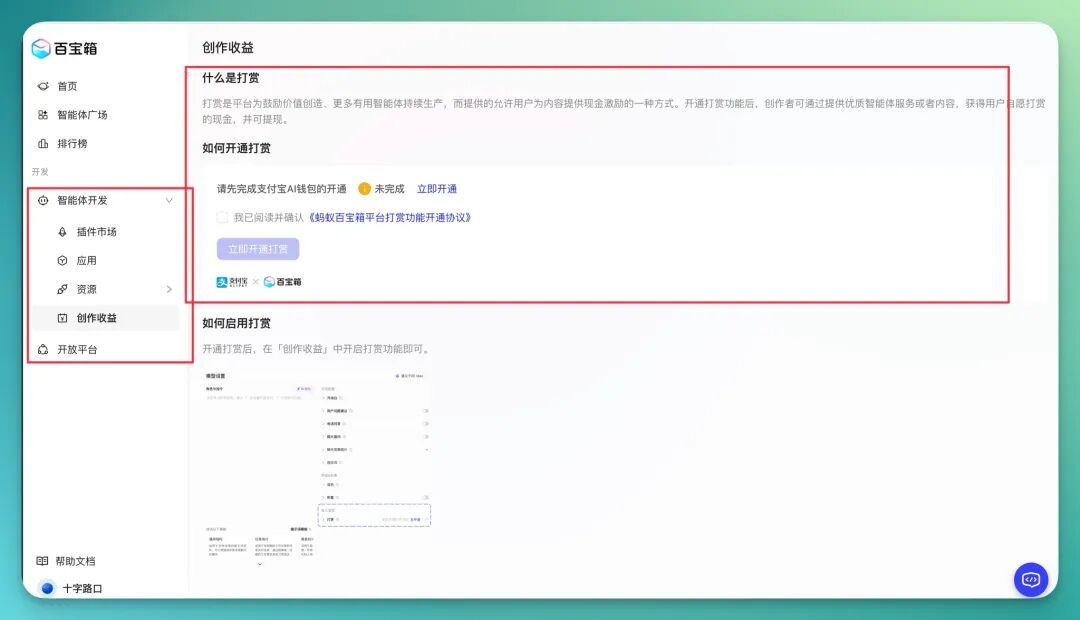1080x620 pixels.
Task: Click the 资源 icon in sidebar
Action: click(63, 289)
